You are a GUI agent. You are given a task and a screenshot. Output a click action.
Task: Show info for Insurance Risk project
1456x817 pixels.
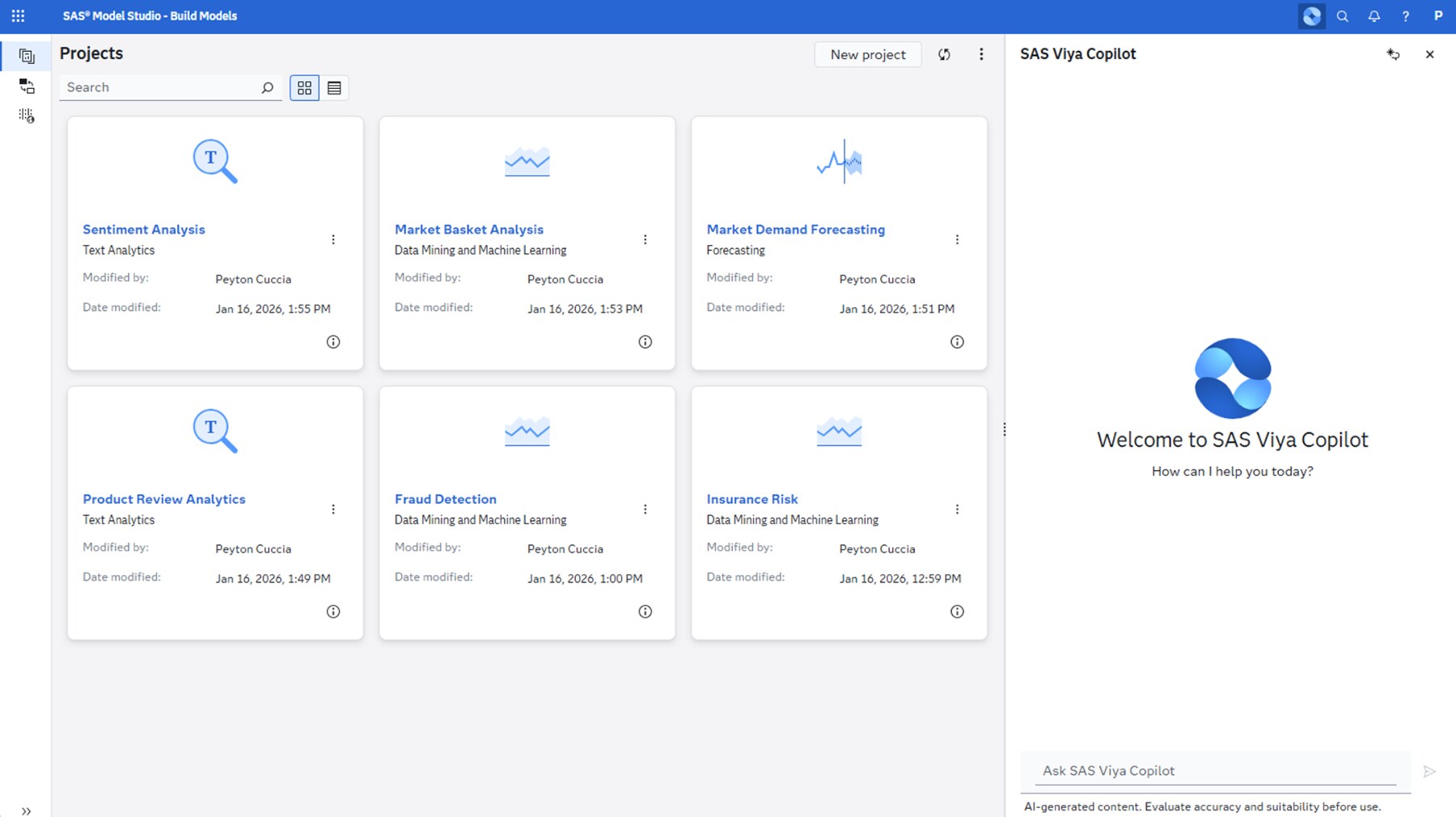(957, 612)
